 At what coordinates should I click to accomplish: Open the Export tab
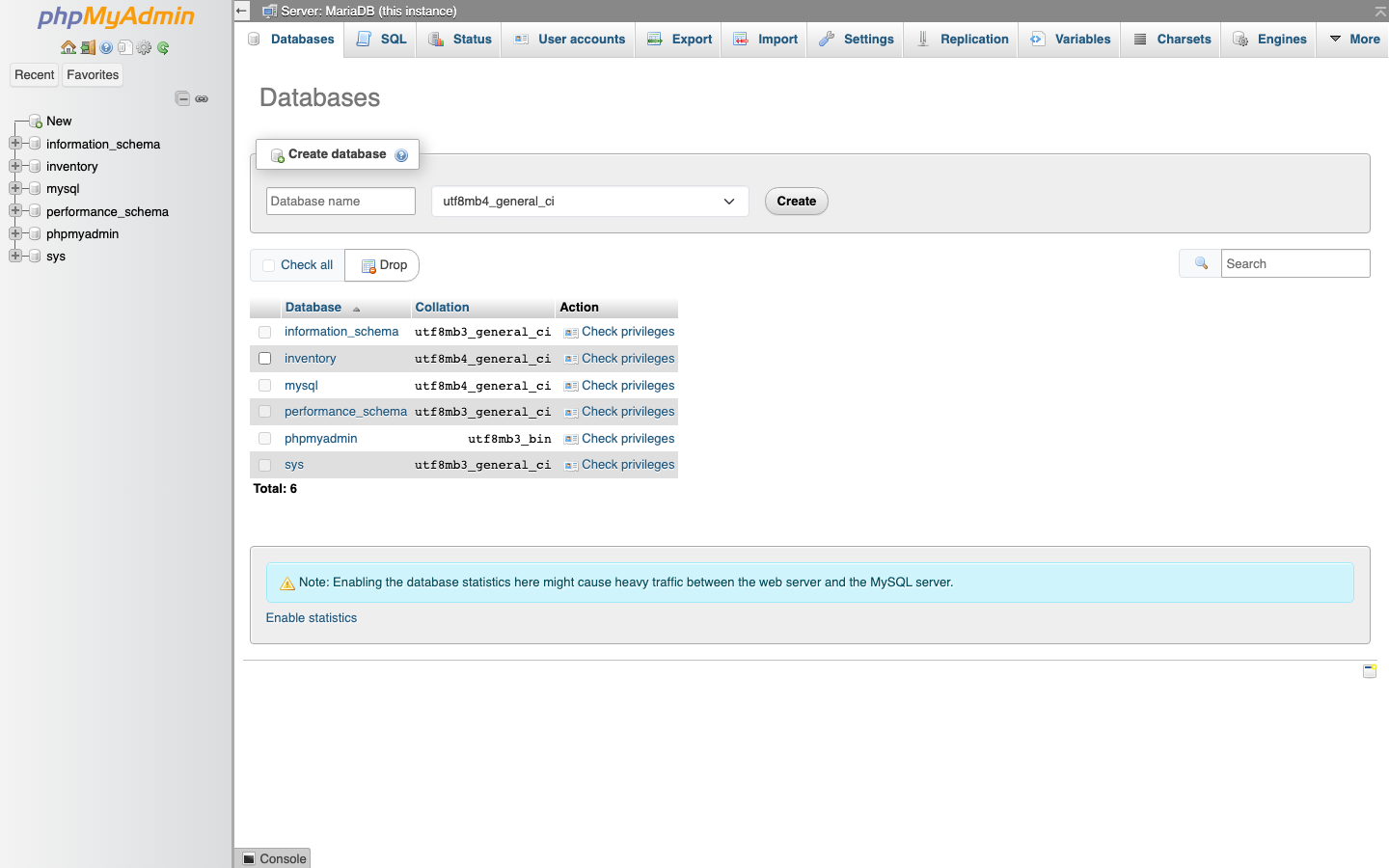[x=679, y=40]
